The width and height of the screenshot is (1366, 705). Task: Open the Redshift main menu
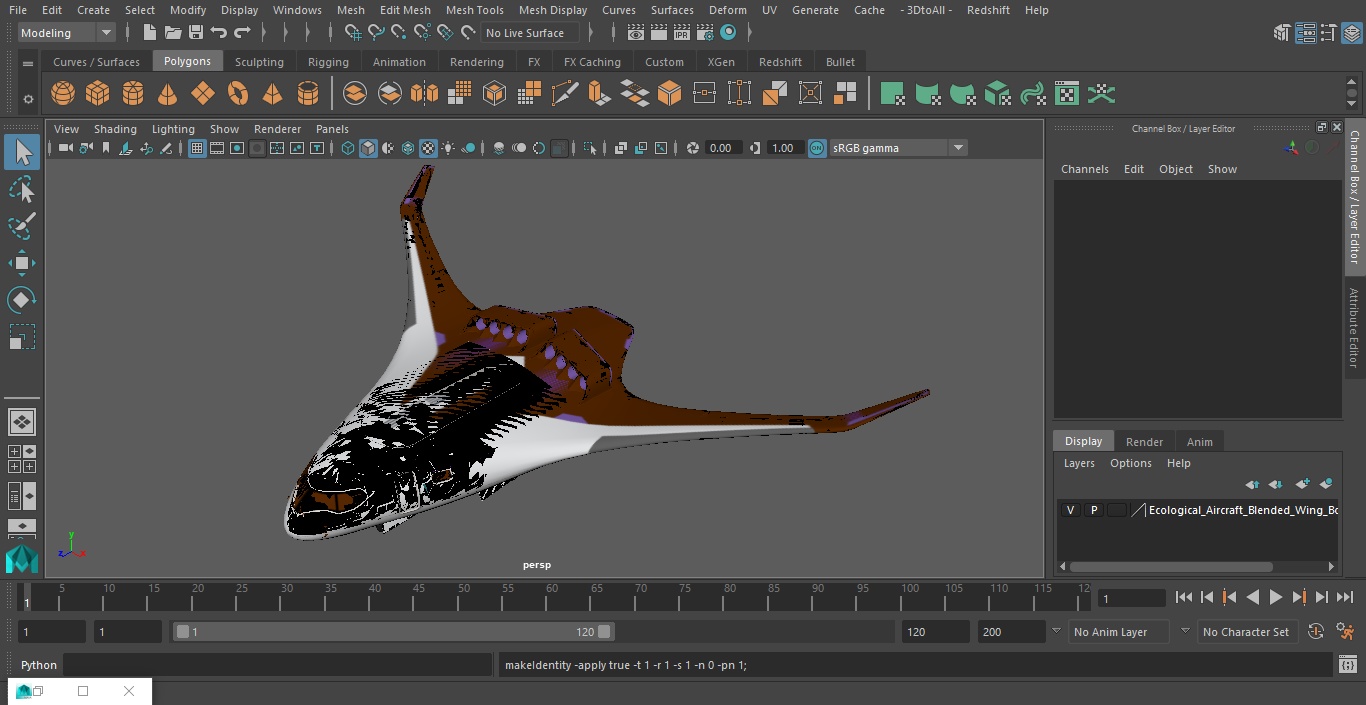tap(988, 10)
